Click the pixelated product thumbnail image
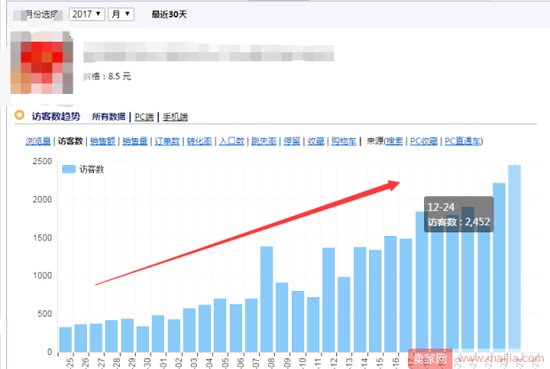This screenshot has width=550, height=369. pyautogui.click(x=42, y=63)
